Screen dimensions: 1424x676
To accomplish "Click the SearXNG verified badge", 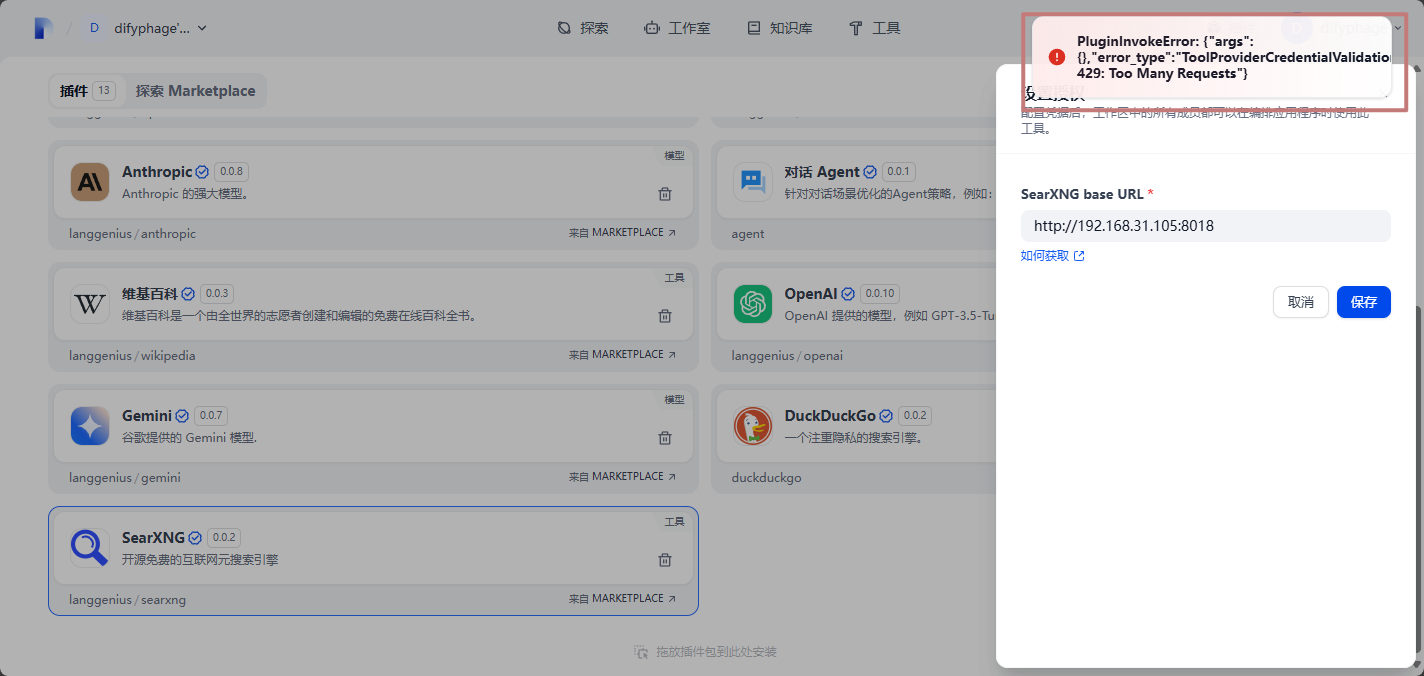I will tap(195, 538).
